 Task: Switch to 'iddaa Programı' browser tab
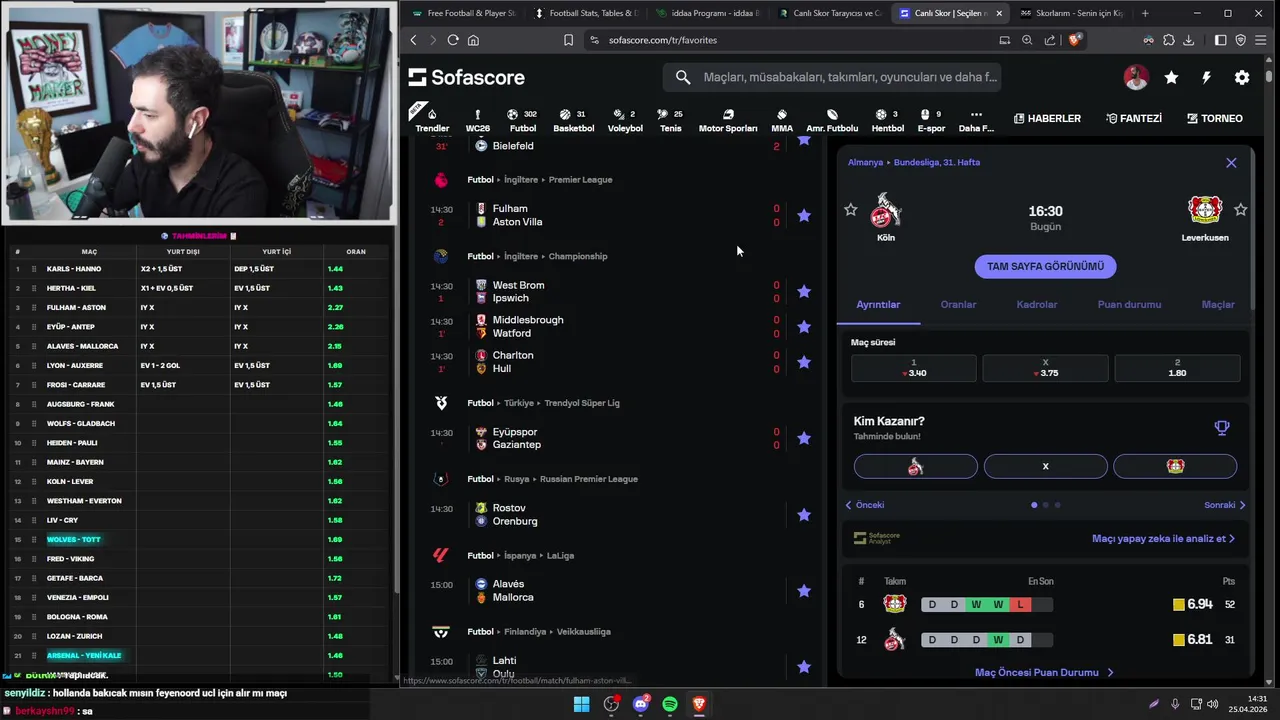pyautogui.click(x=708, y=13)
